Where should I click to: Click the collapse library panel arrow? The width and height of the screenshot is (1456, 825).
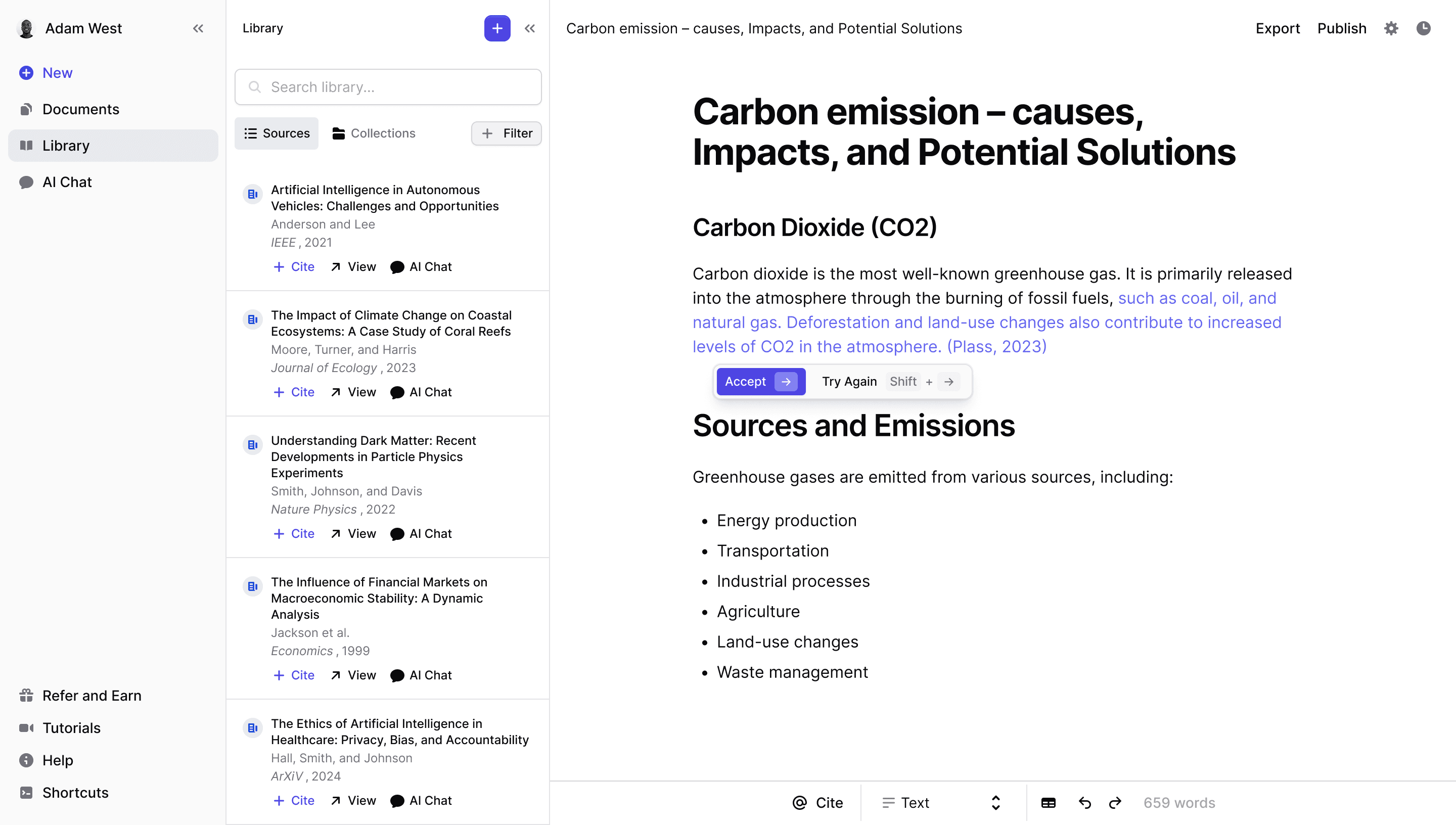pyautogui.click(x=531, y=28)
